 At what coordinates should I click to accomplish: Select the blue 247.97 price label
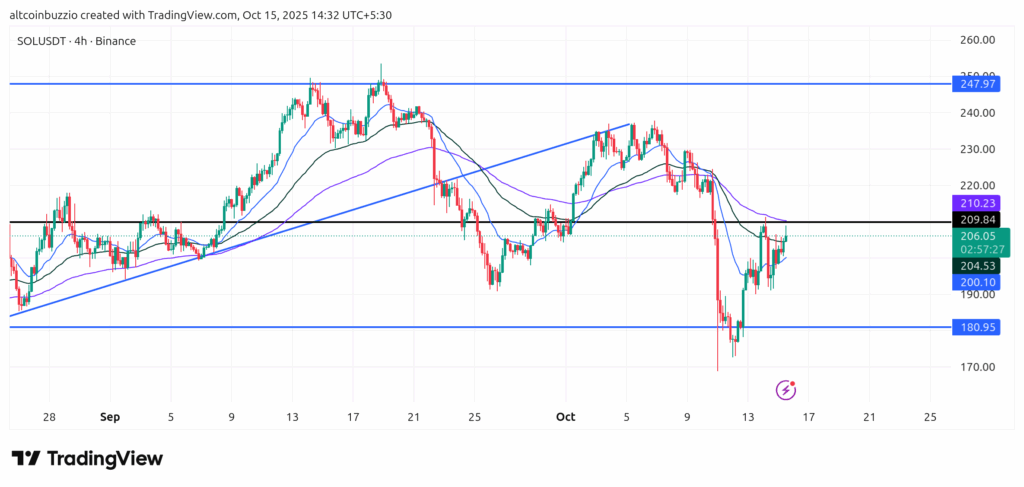pyautogui.click(x=973, y=87)
